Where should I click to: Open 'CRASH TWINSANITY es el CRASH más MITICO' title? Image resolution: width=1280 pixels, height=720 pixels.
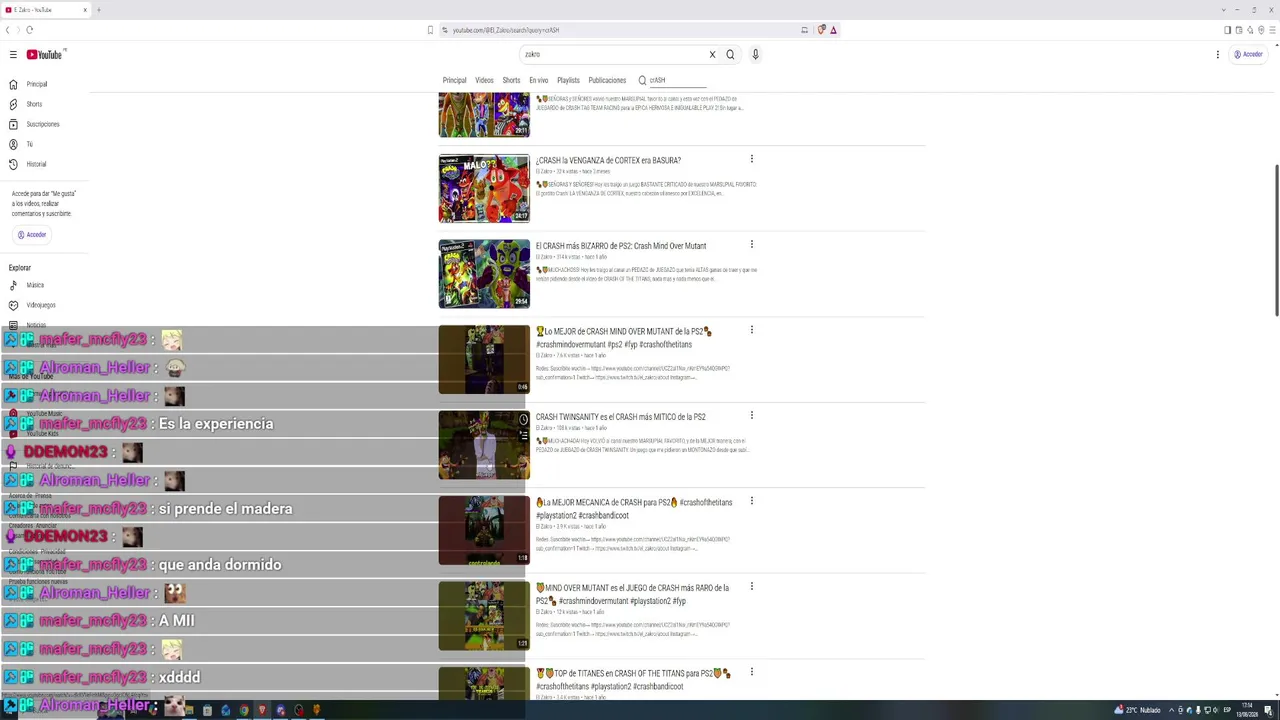(x=621, y=417)
